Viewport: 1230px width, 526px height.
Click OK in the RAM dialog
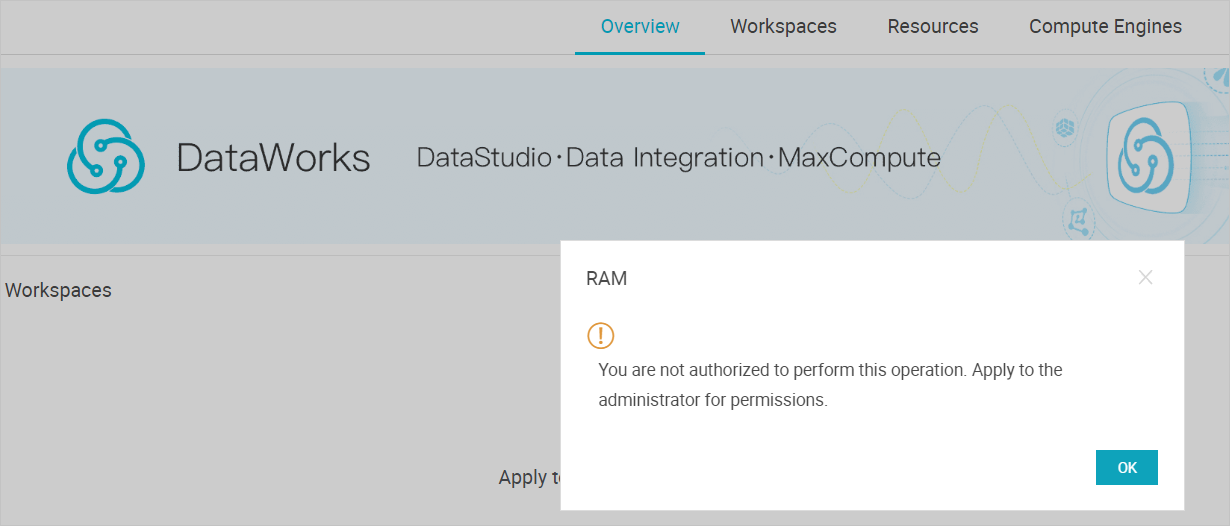click(1127, 467)
